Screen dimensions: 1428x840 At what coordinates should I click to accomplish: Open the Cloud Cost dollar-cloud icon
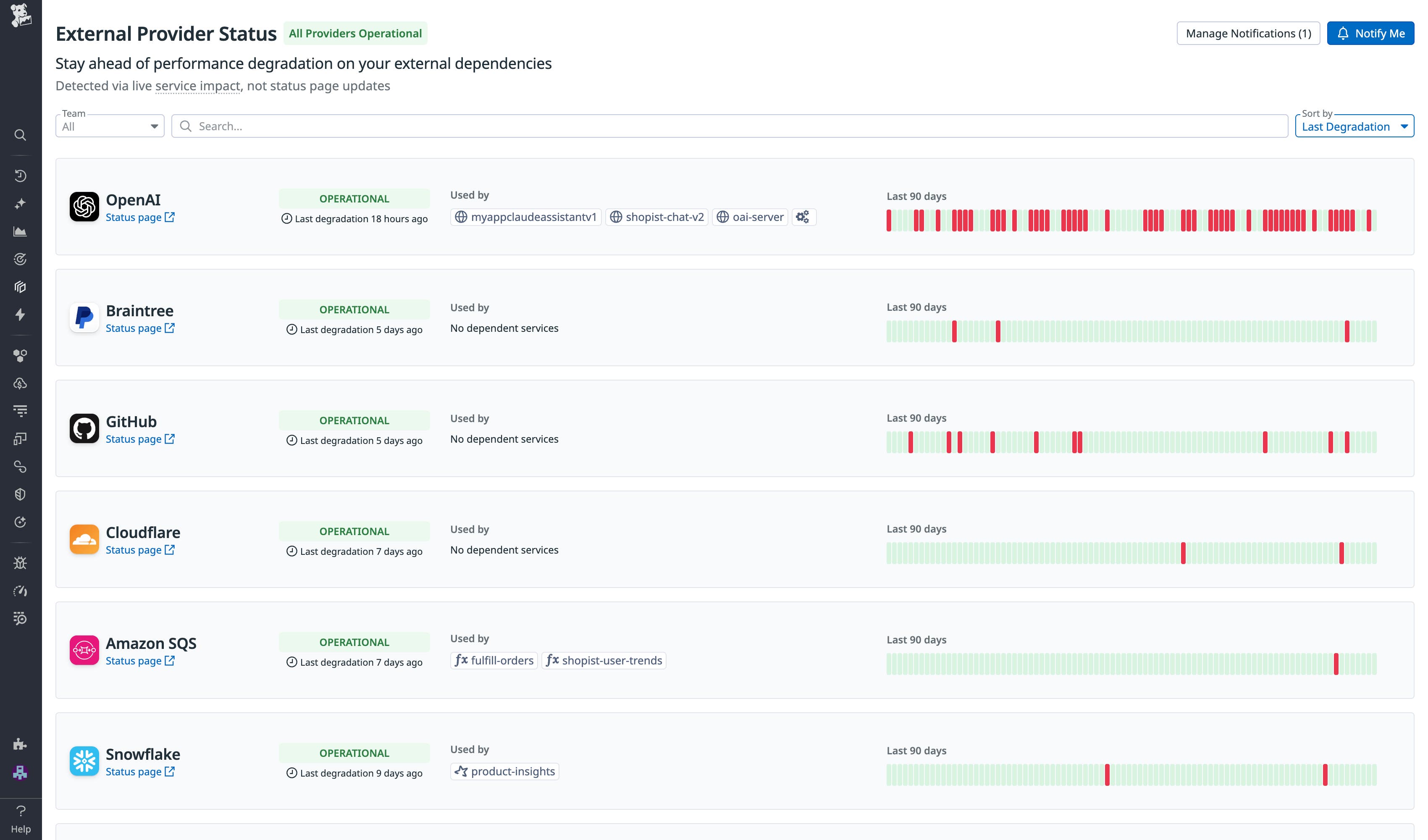[21, 383]
